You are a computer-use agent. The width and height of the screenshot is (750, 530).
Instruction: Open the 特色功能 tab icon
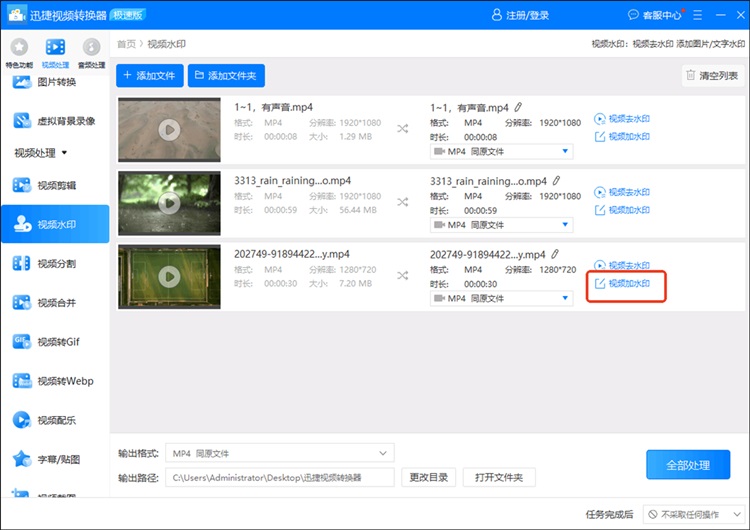(19, 47)
